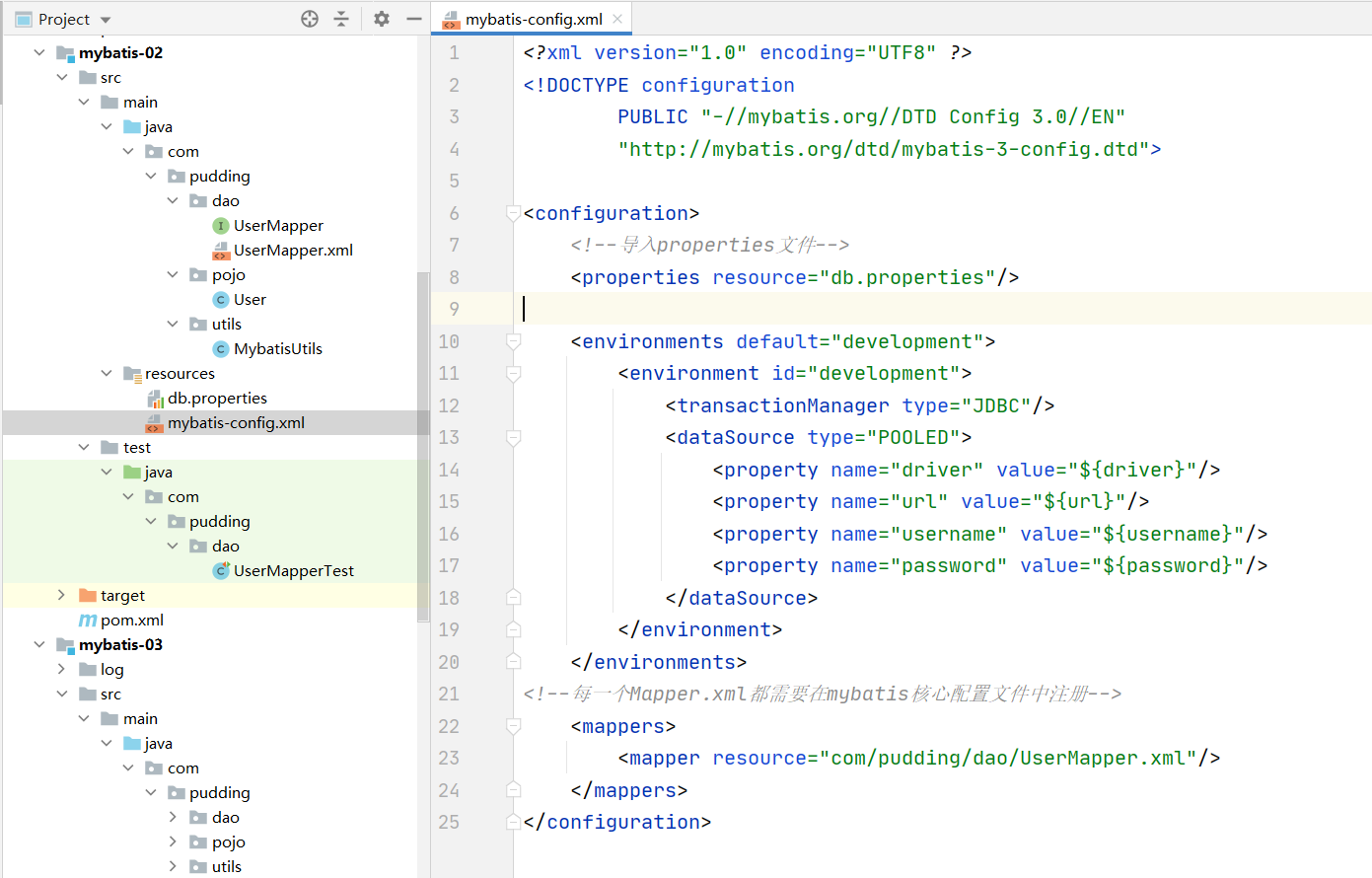Screen dimensions: 1372x878
Task: Open Project panel settings gear
Action: pyautogui.click(x=382, y=19)
